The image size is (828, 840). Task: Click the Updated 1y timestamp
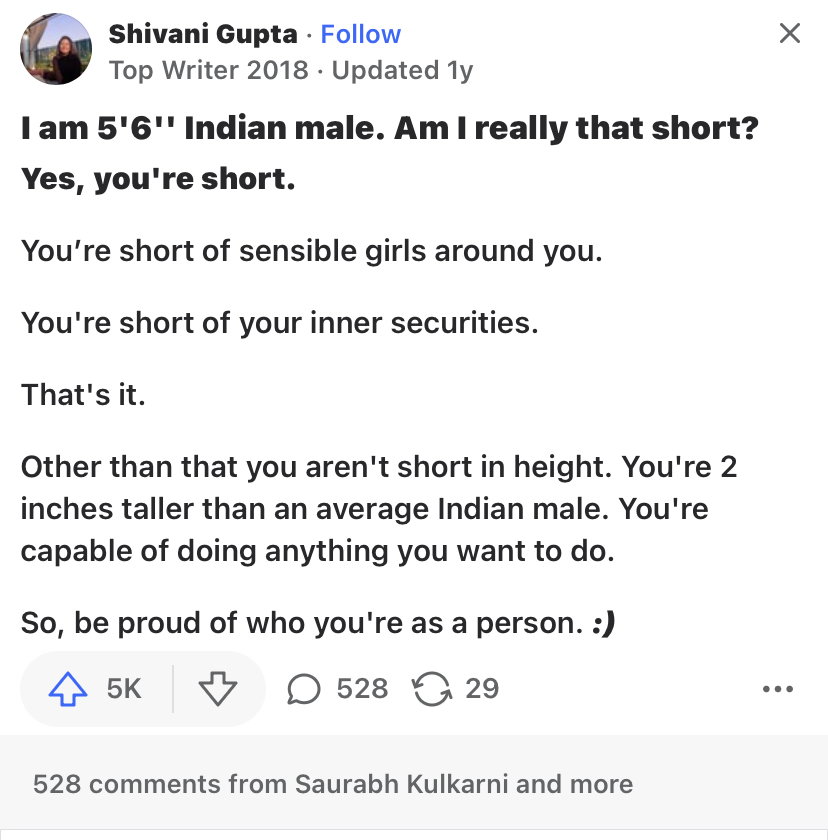pos(403,70)
